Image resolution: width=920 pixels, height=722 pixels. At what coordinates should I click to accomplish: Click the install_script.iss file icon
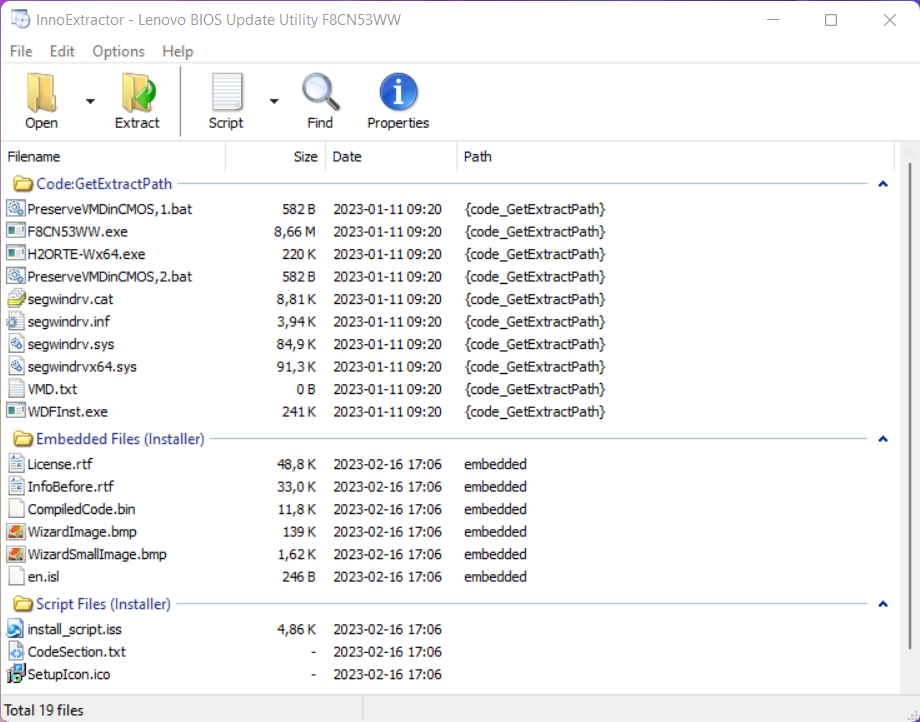16,629
